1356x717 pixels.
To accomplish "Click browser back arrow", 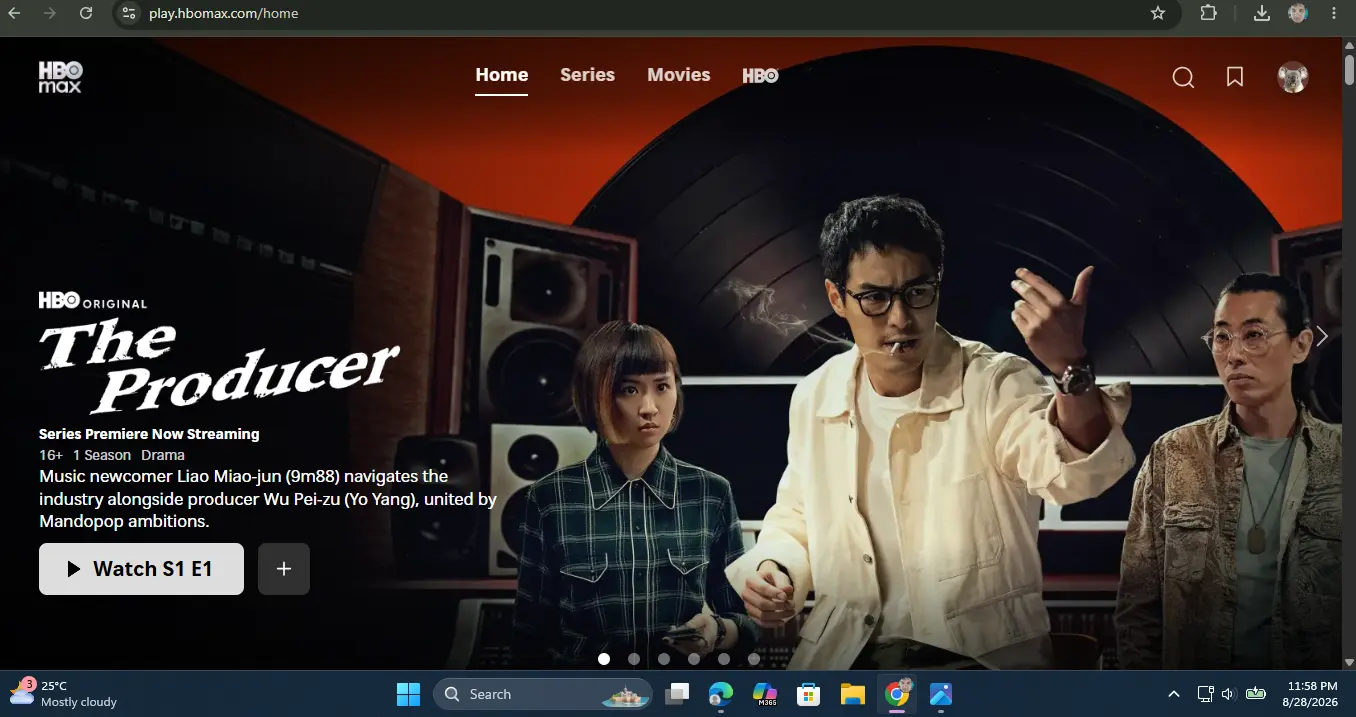I will pos(14,13).
